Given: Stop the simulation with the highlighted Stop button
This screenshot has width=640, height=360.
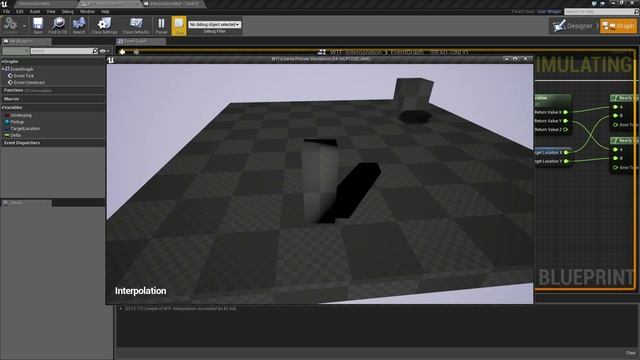Looking at the screenshot, I should point(179,25).
